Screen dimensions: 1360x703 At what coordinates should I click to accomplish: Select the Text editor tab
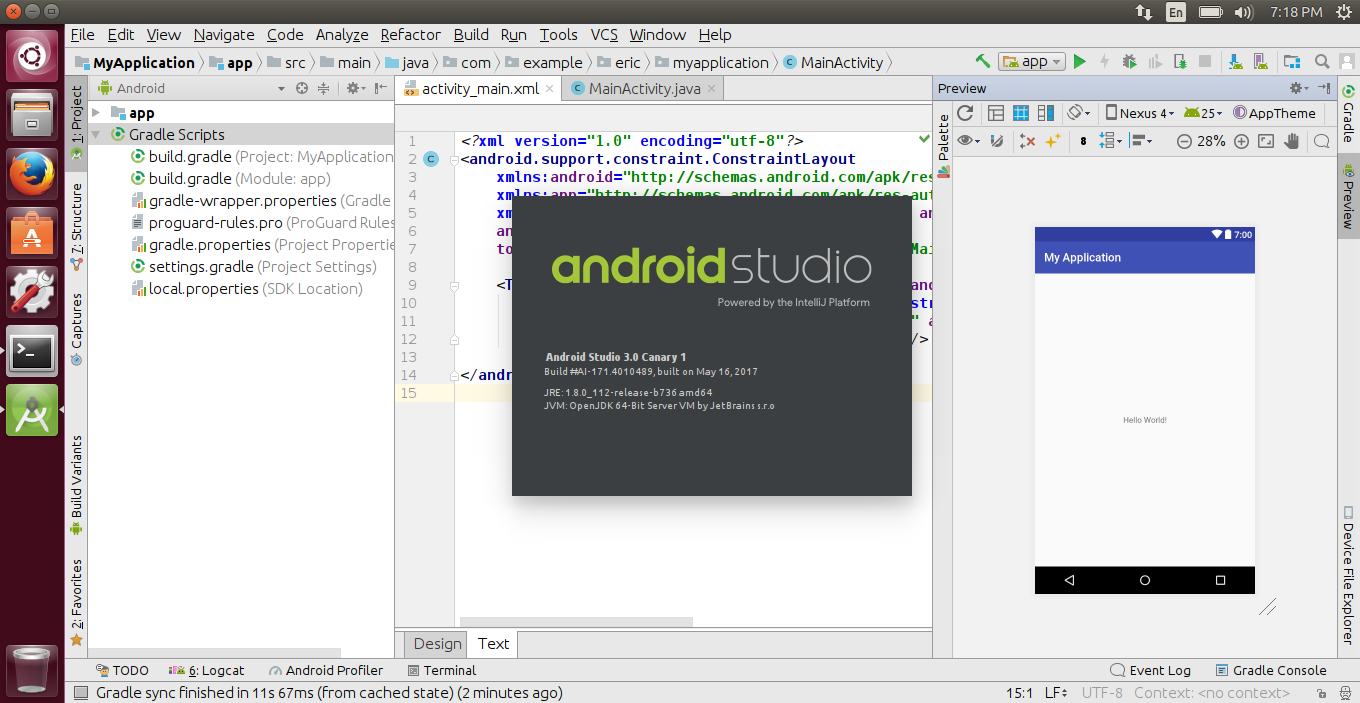click(493, 644)
